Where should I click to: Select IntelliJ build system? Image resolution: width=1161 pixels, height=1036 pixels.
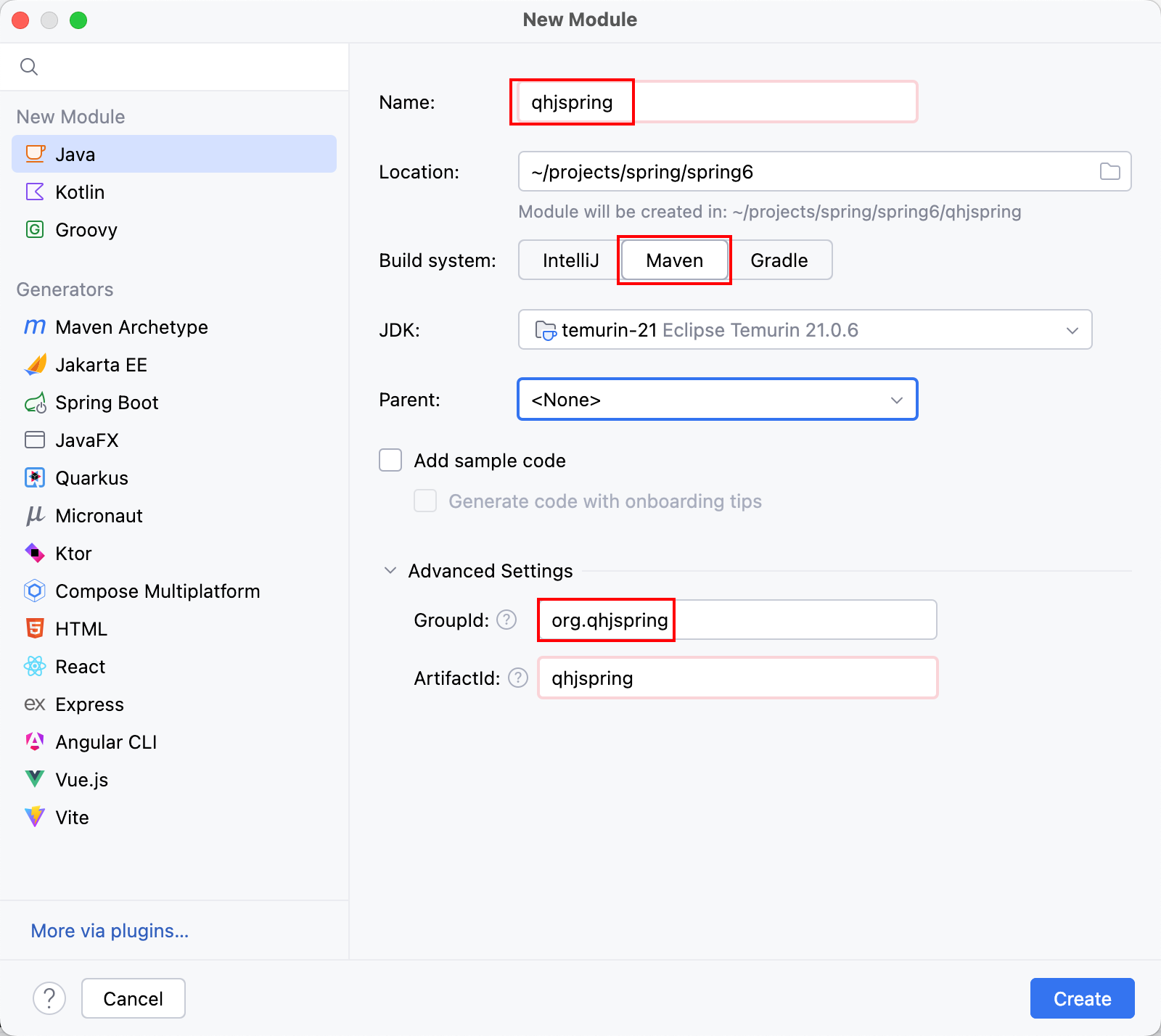coord(570,260)
